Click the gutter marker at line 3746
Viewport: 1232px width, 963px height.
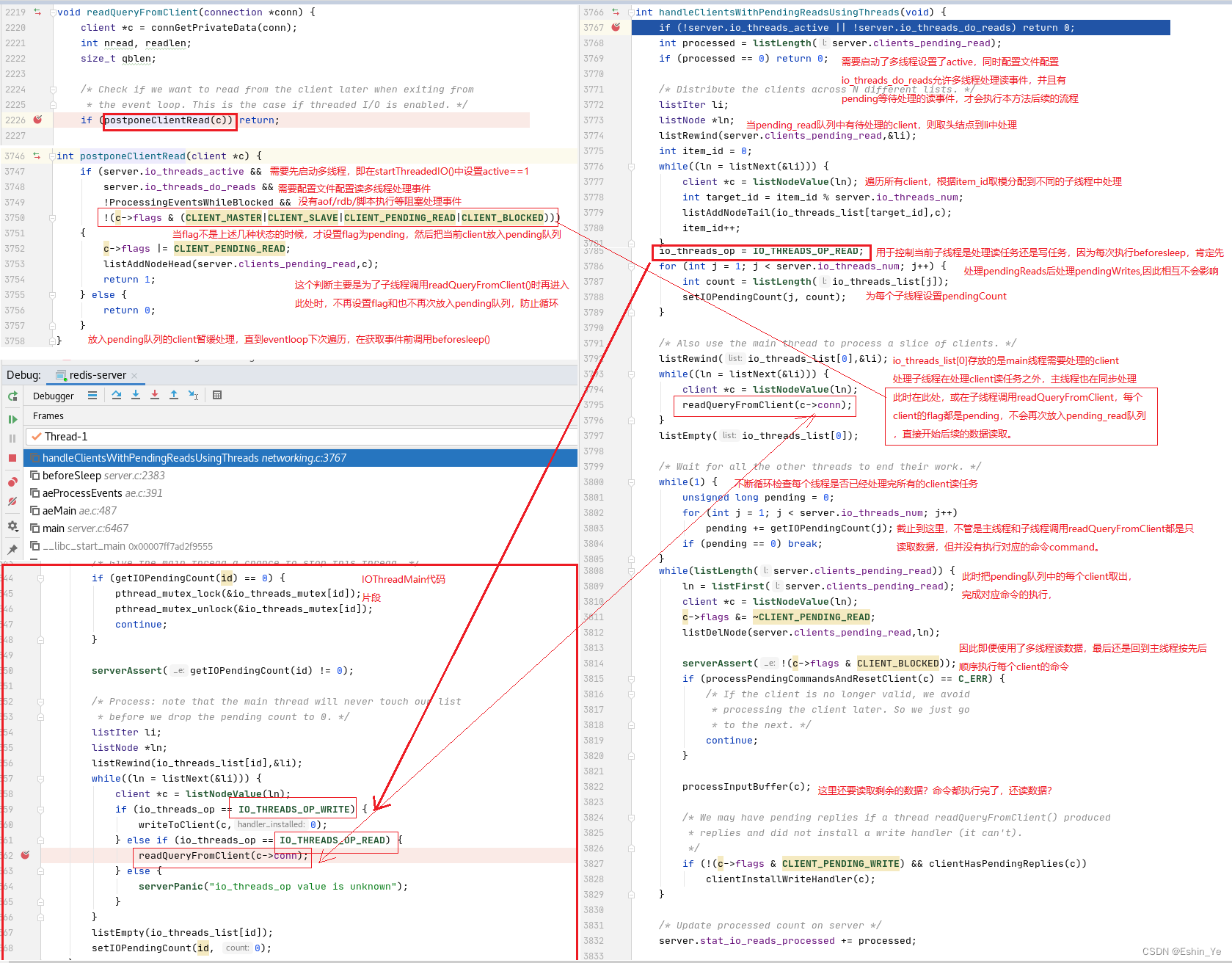(37, 156)
